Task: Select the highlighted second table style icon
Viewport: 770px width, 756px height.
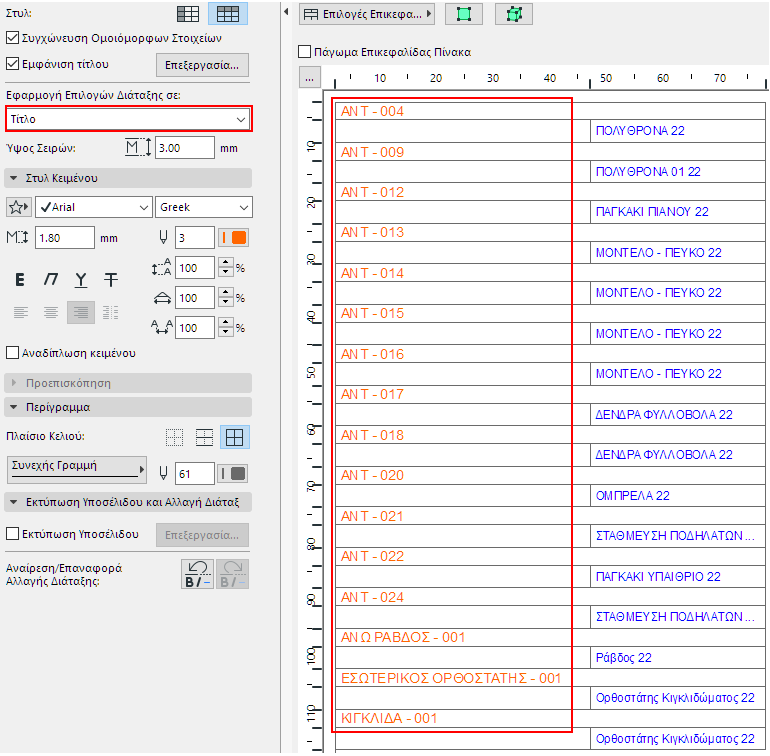Action: [228, 14]
